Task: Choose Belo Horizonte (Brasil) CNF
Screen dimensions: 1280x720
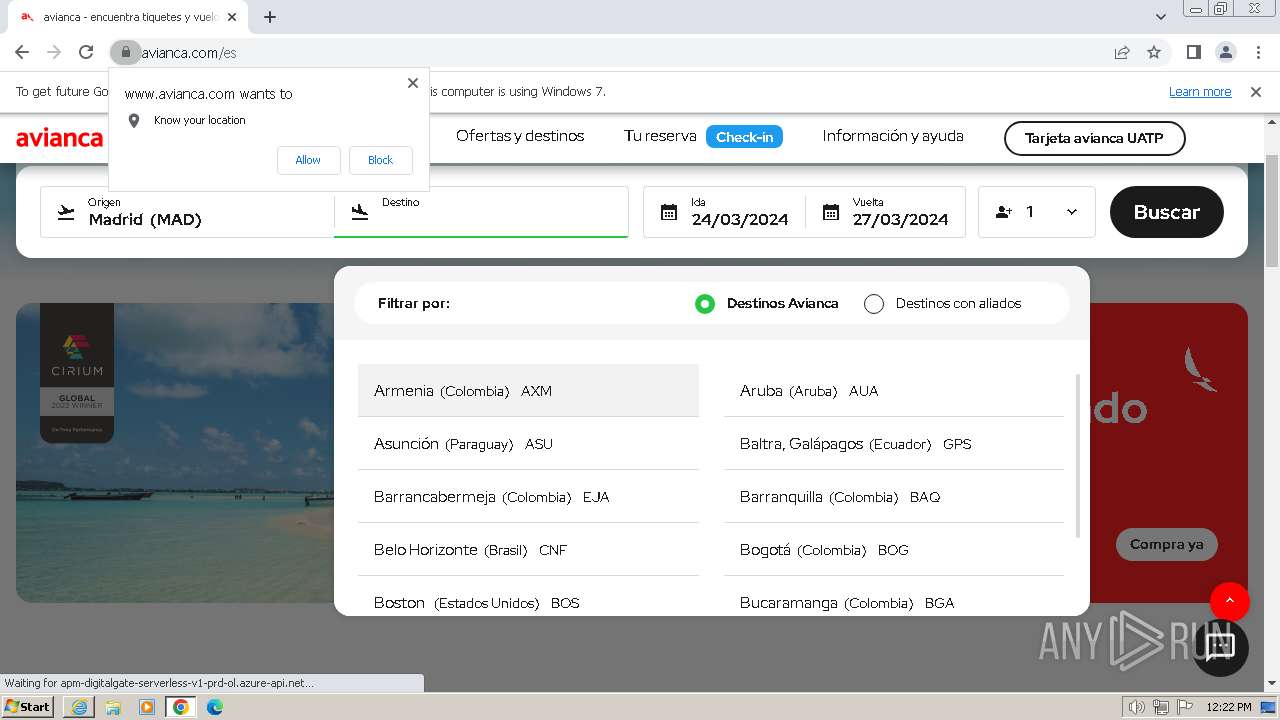Action: (x=528, y=550)
